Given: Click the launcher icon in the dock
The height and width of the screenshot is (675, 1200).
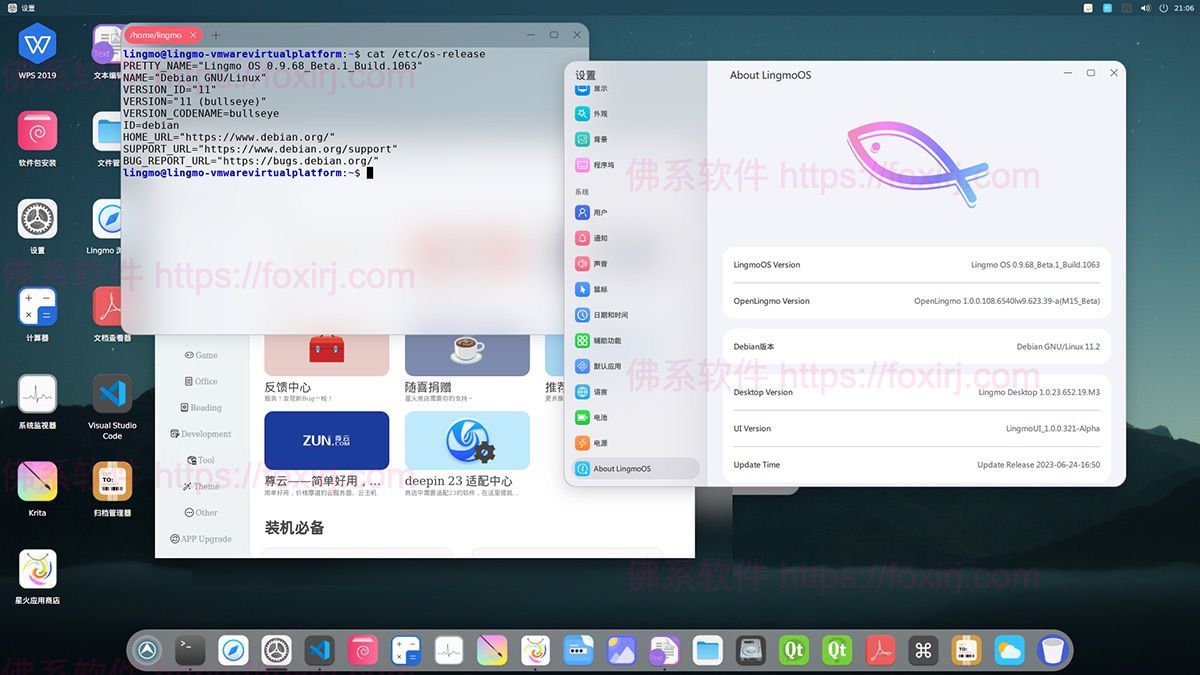Looking at the screenshot, I should (x=148, y=650).
